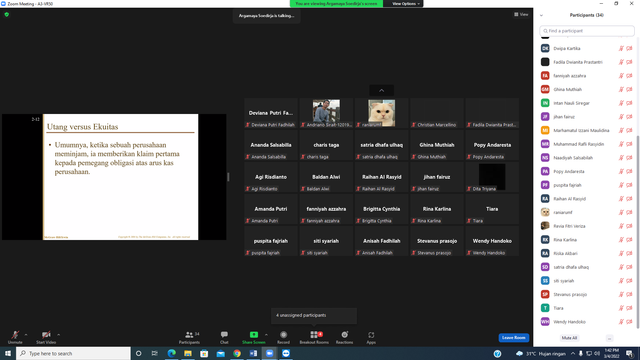The height and width of the screenshot is (360, 640).
Task: Select Naadiyah Salsabilah in participants list
Action: click(587, 158)
